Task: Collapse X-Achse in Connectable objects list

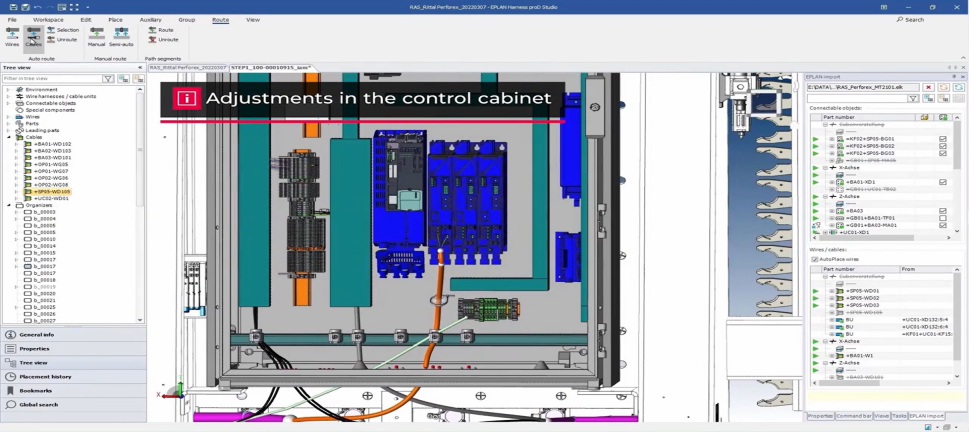Action: (825, 168)
